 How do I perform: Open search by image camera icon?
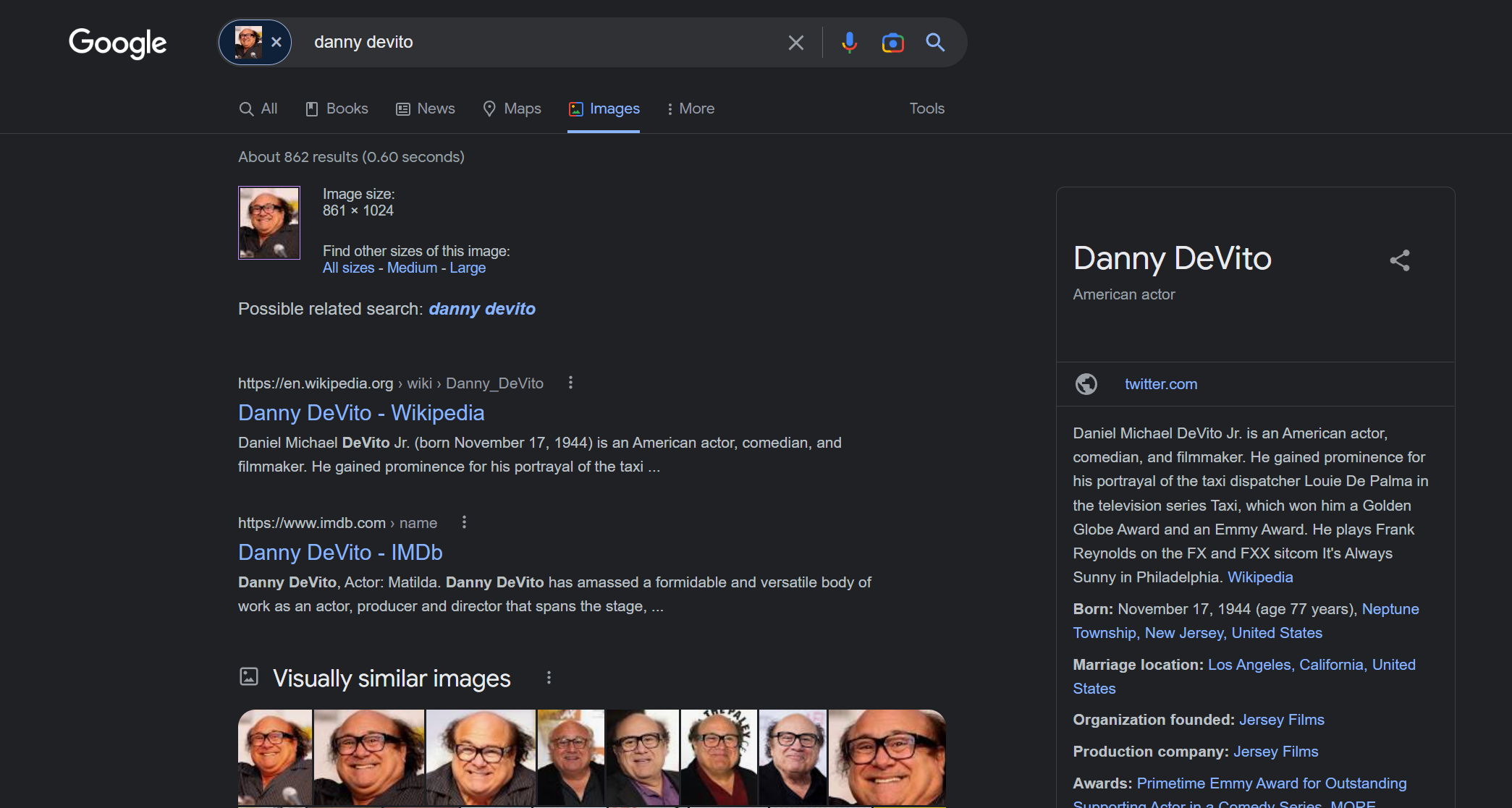pos(892,43)
